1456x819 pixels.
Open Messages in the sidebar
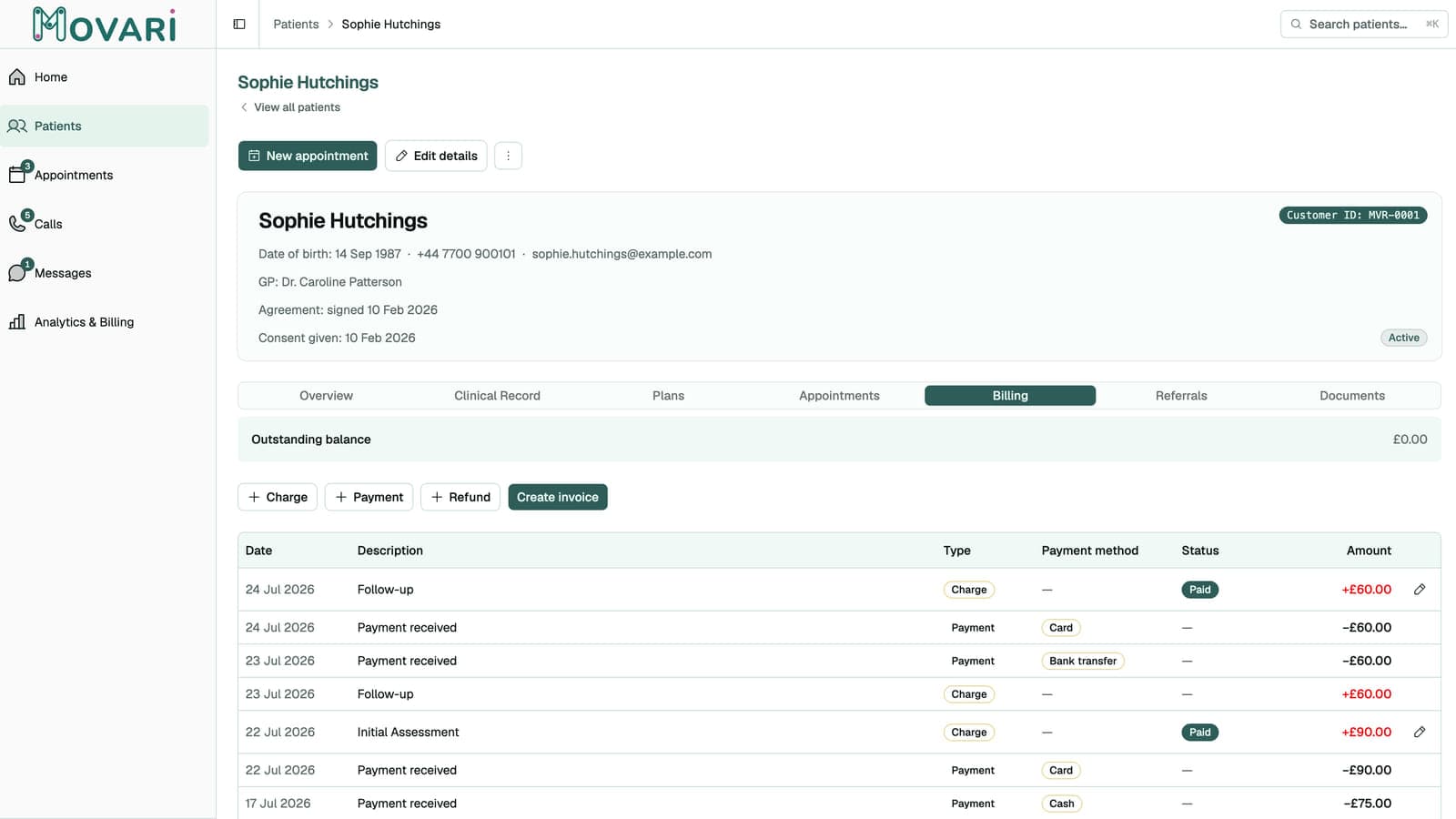(x=105, y=273)
